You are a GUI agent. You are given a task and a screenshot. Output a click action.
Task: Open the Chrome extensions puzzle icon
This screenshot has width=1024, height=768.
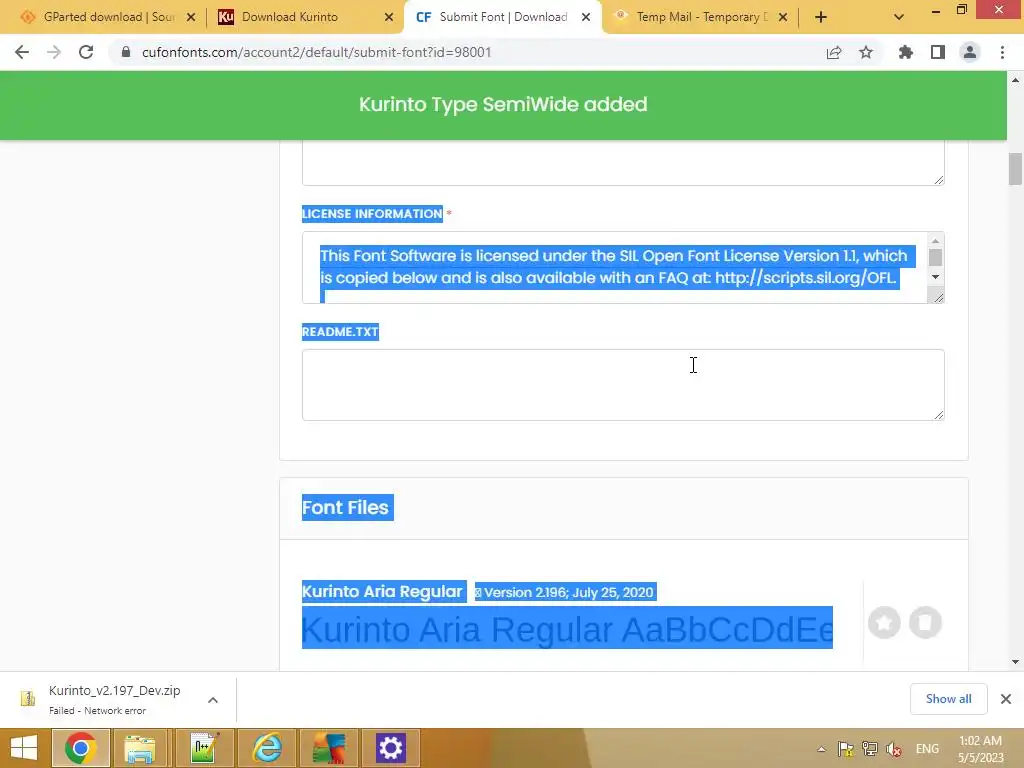(x=906, y=52)
